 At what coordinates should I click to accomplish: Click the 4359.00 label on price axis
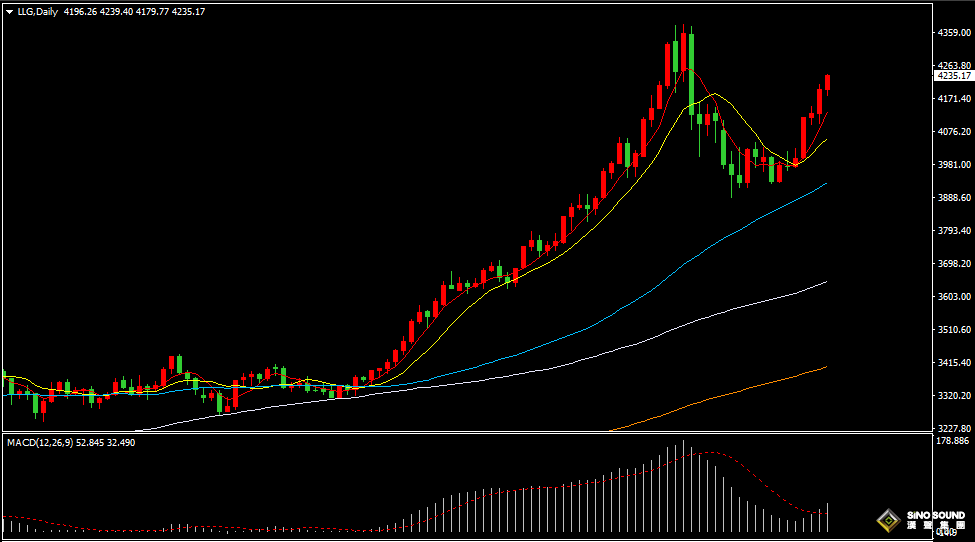[952, 33]
